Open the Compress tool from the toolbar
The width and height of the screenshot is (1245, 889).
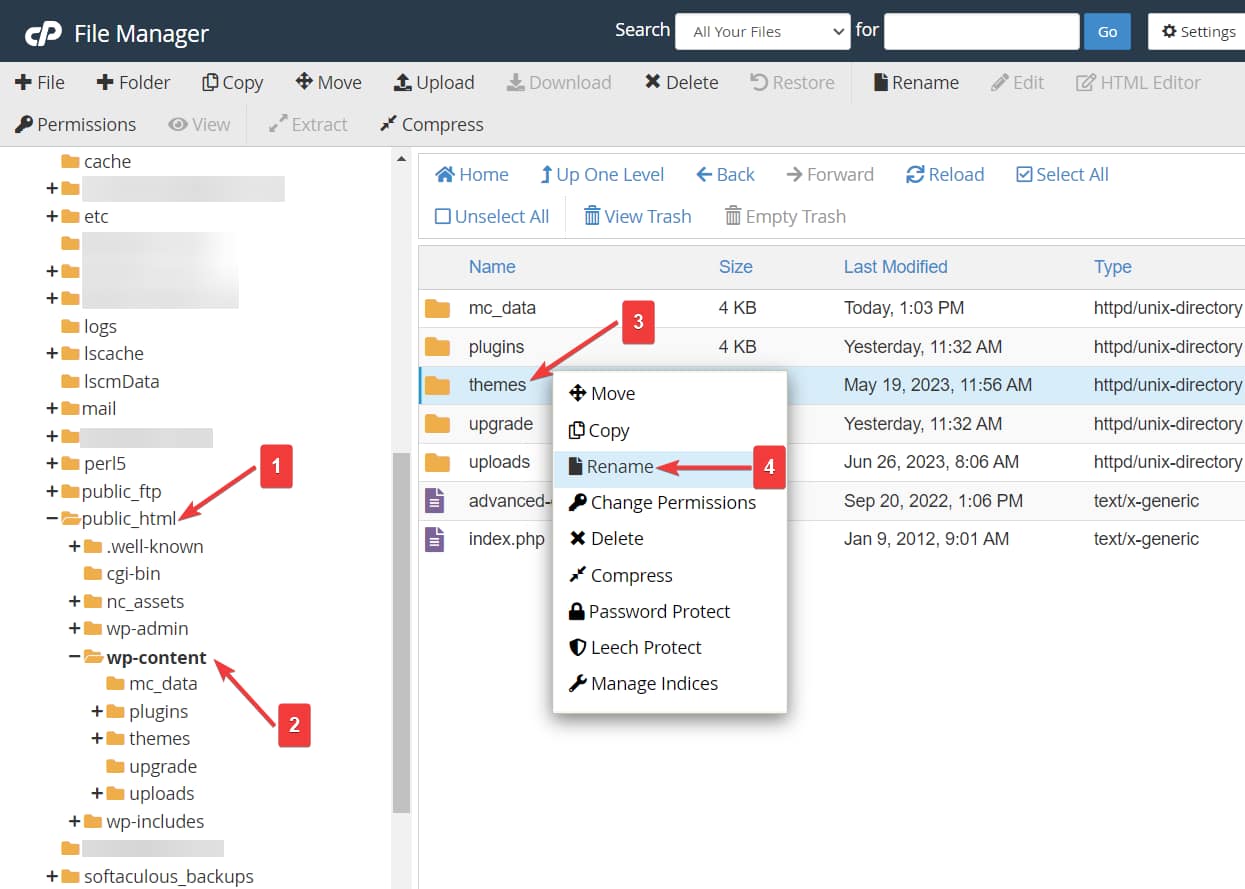click(431, 124)
